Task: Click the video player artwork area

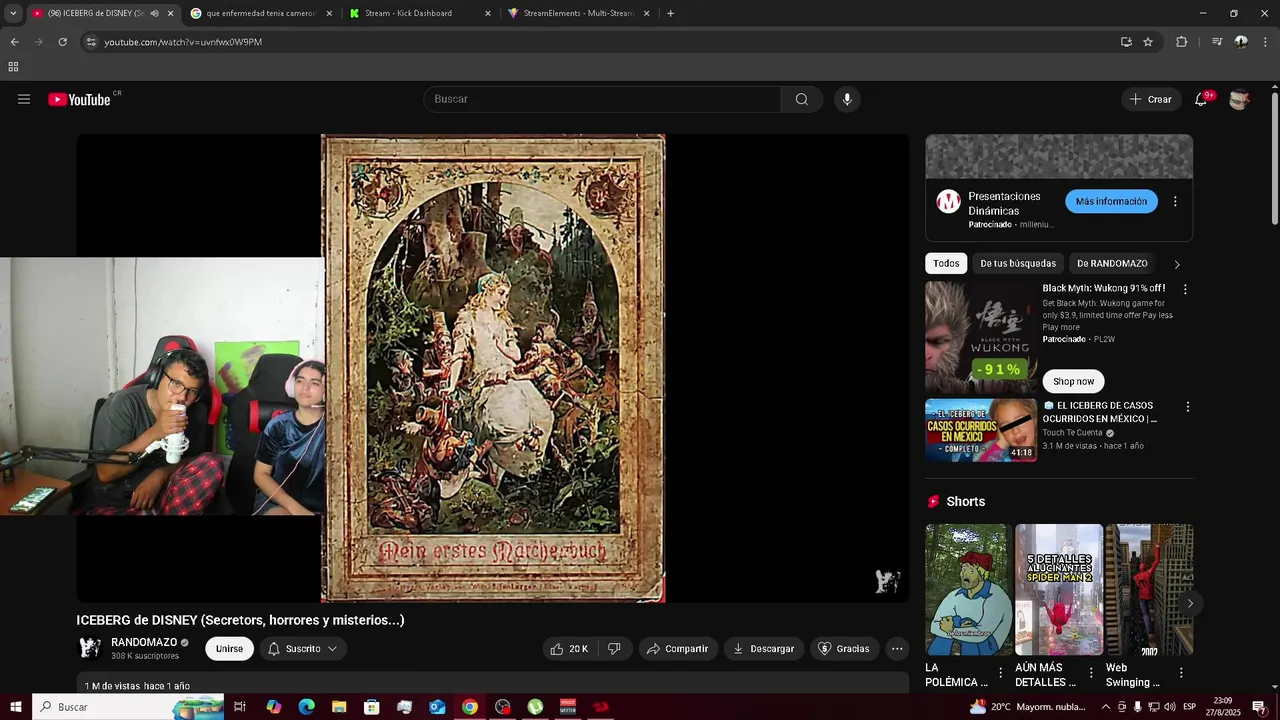Action: pos(493,368)
